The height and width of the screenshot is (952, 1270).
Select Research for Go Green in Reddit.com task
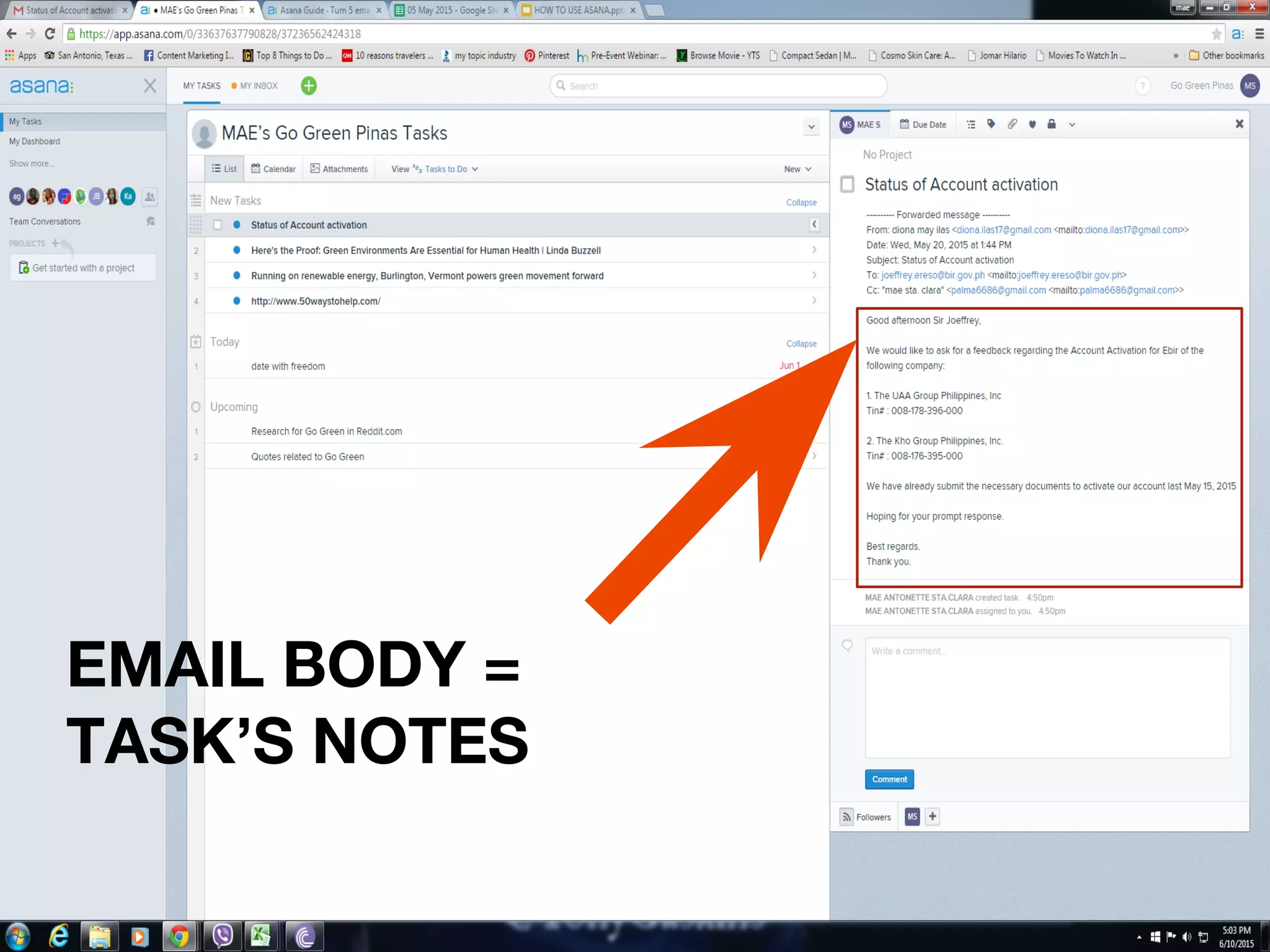pos(326,431)
